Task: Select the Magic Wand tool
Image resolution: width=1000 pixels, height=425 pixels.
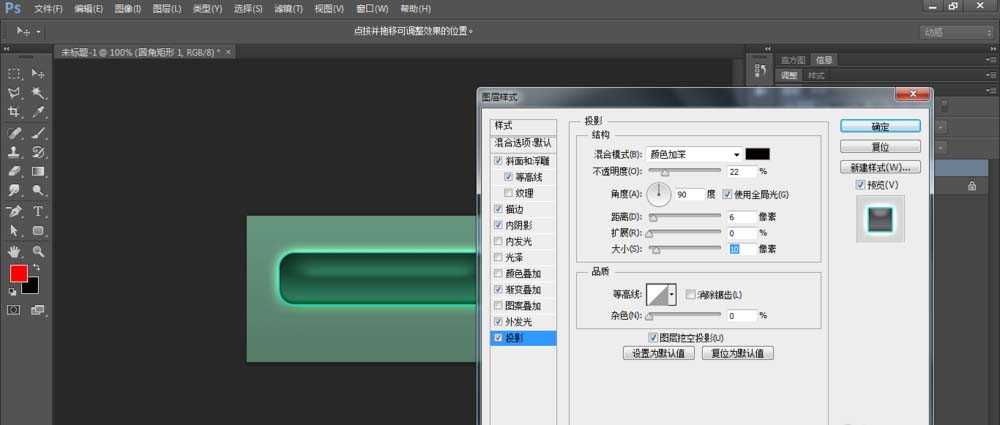Action: 38,93
